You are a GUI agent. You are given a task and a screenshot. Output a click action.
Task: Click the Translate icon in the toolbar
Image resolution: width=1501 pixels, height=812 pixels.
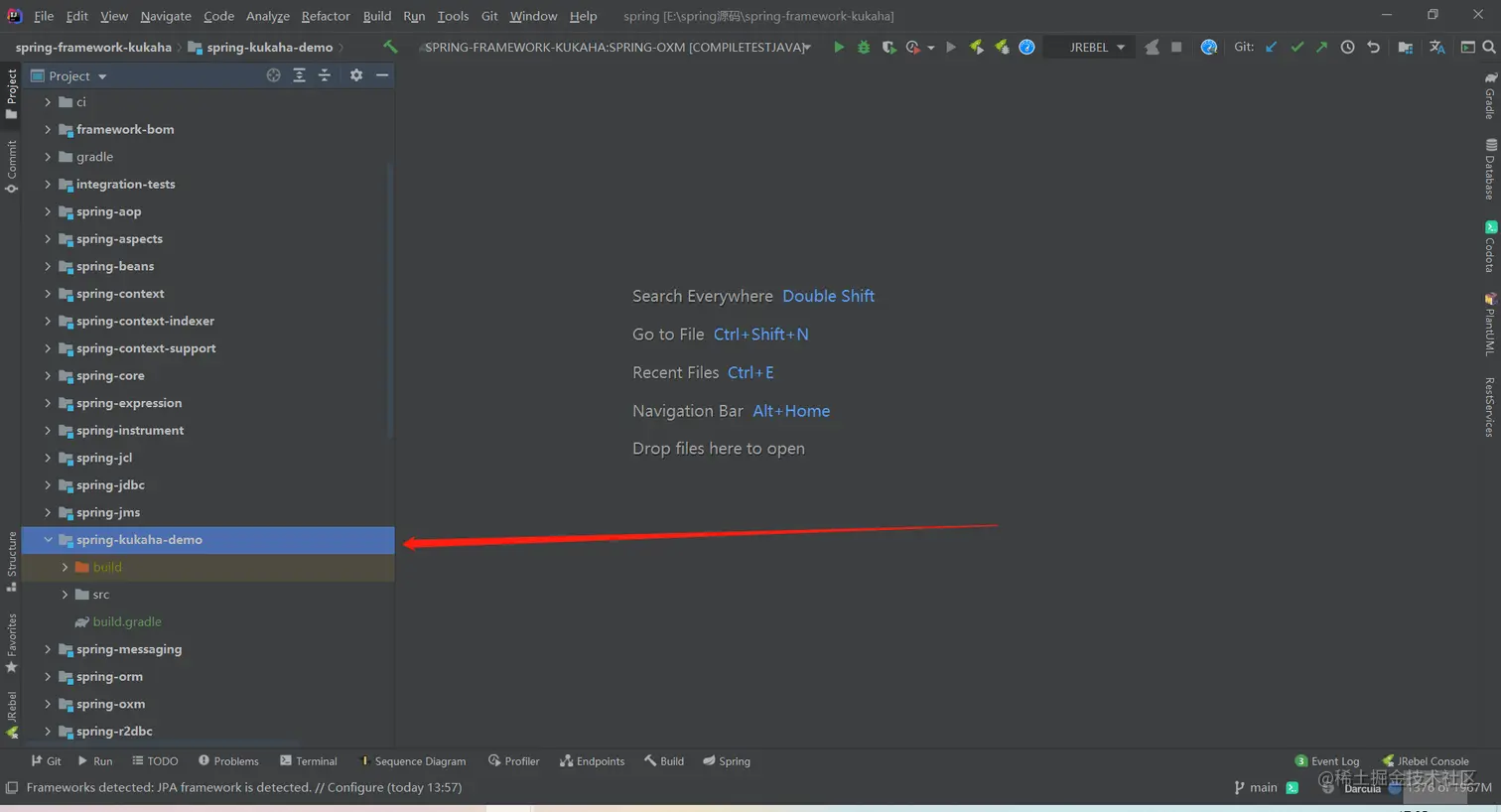[1436, 47]
